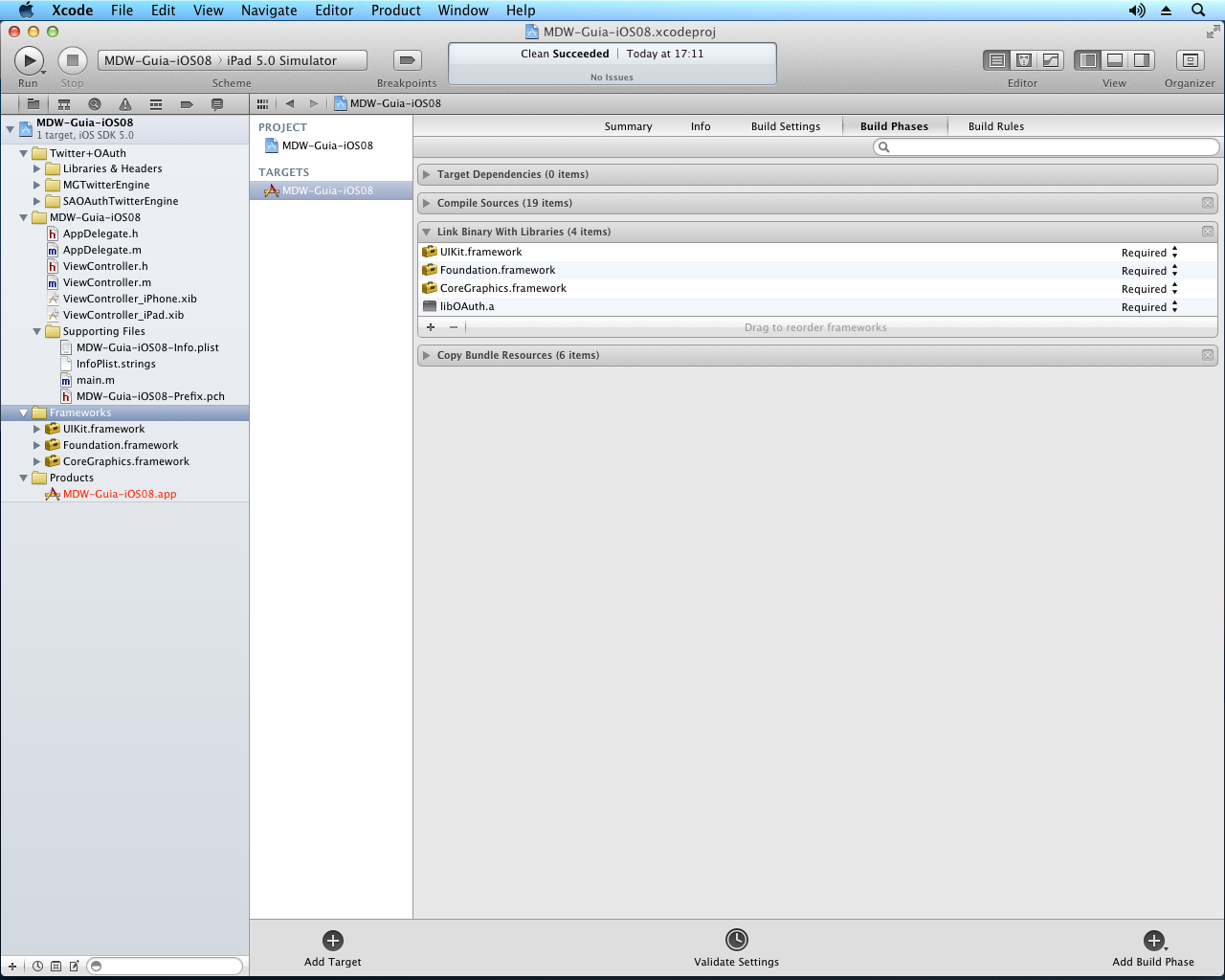This screenshot has width=1225, height=980.
Task: Collapse the Twitter+OAuth group
Action: tap(24, 153)
